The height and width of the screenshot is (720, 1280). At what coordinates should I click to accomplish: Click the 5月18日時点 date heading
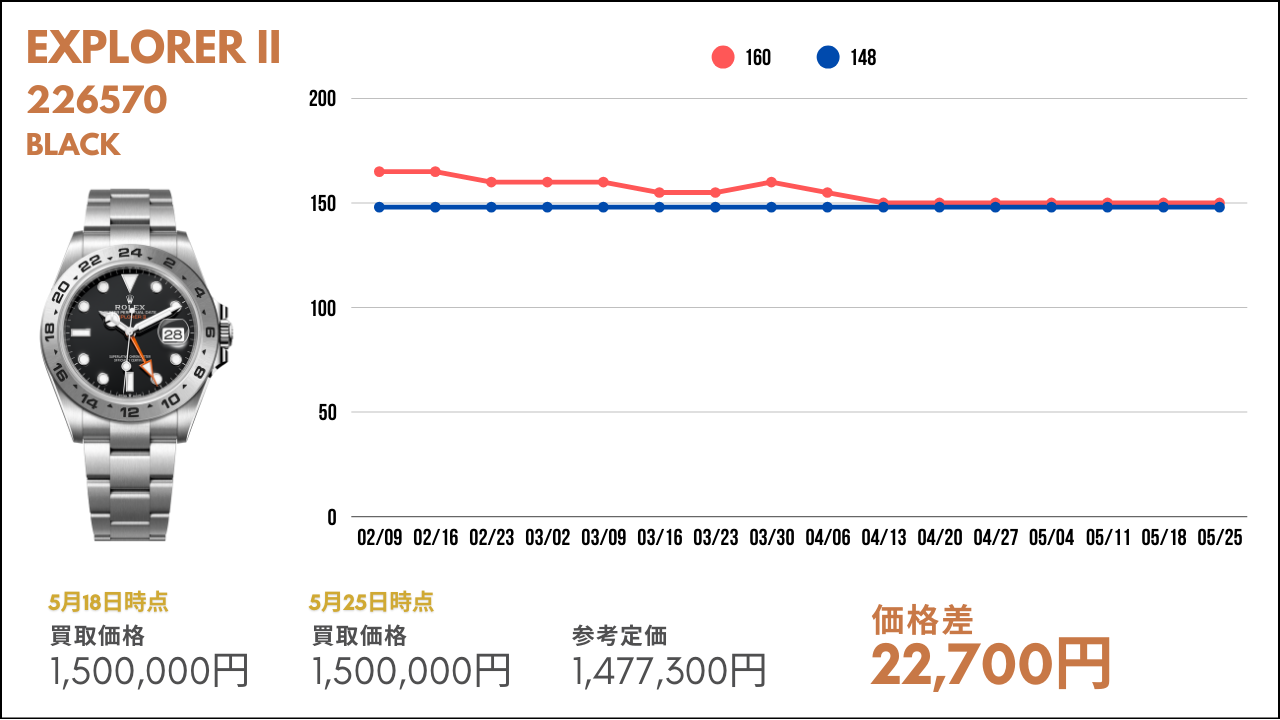(108, 602)
